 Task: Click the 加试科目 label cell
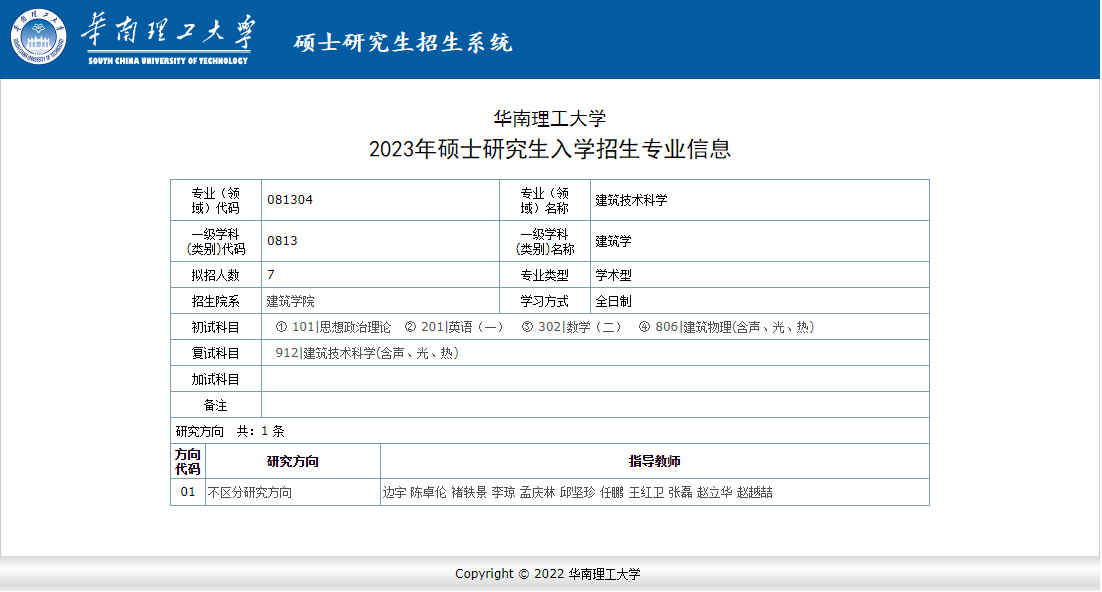tap(216, 379)
